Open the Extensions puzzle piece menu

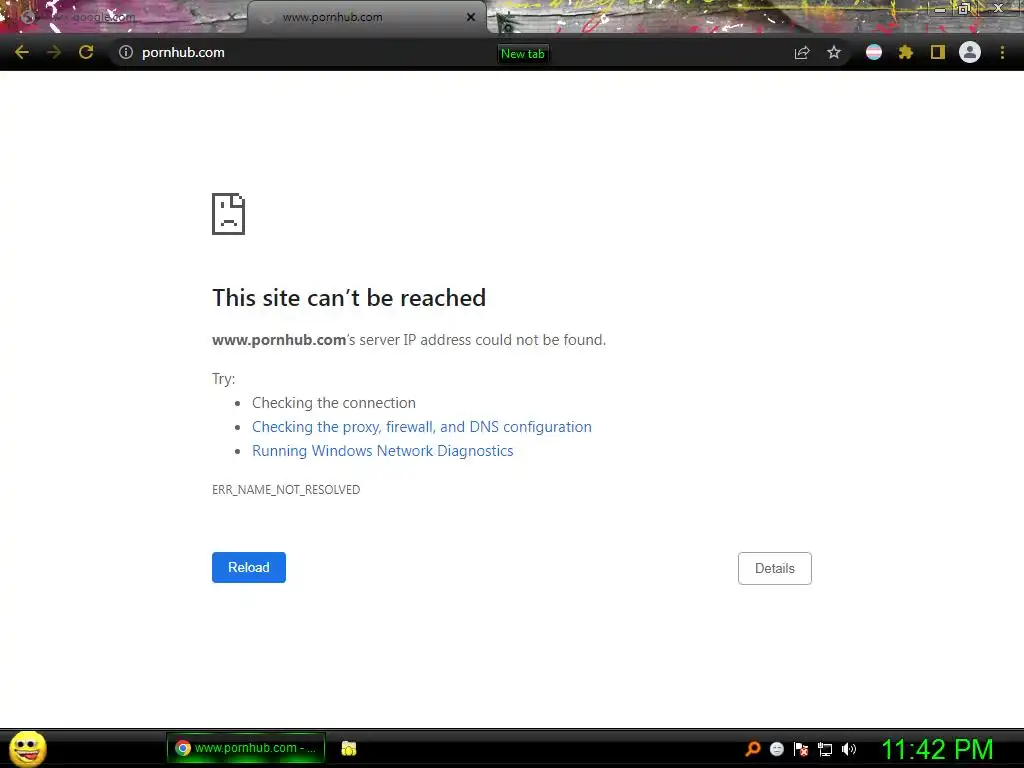tap(906, 52)
